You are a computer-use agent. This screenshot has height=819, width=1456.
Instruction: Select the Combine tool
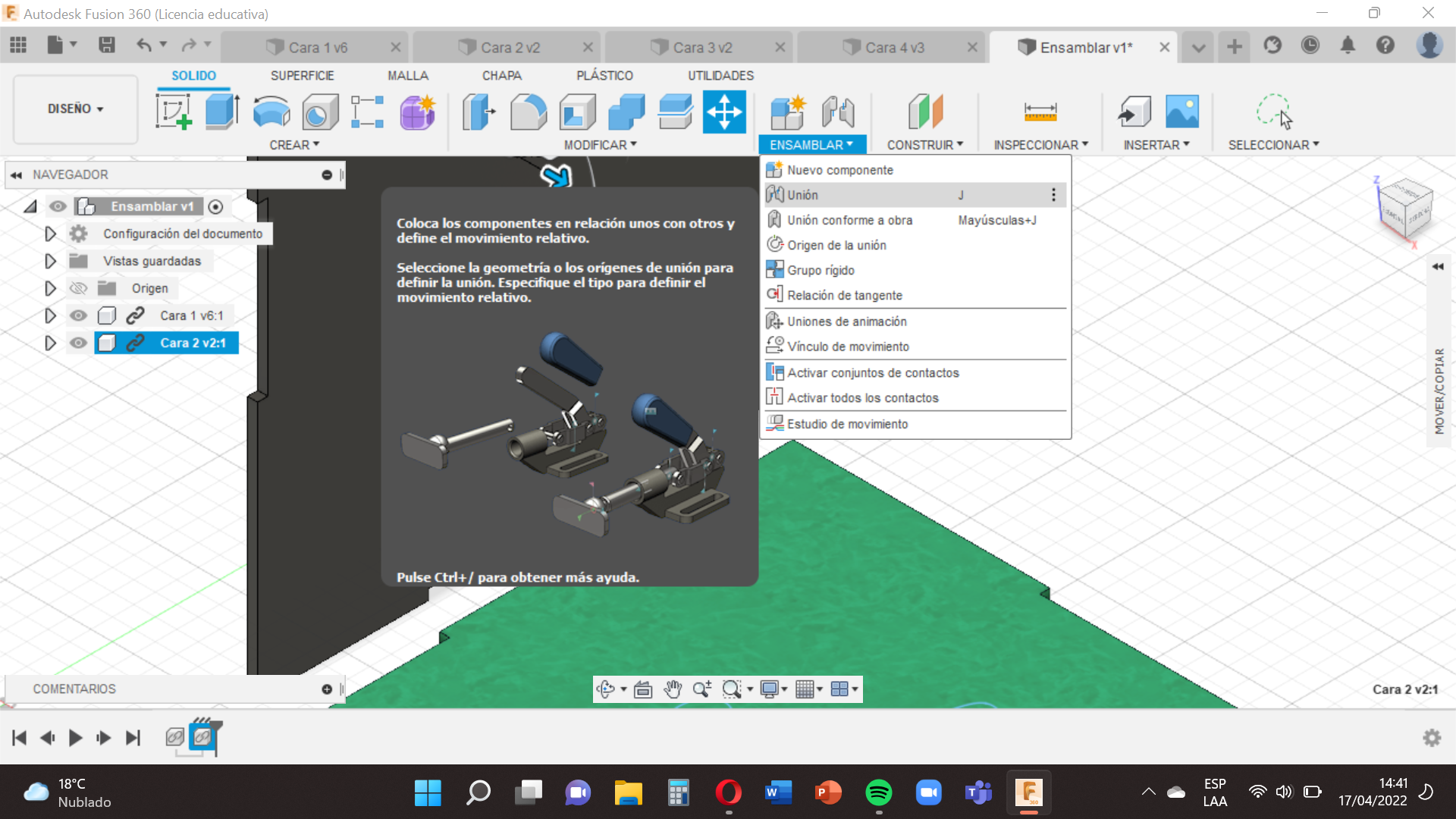click(626, 112)
